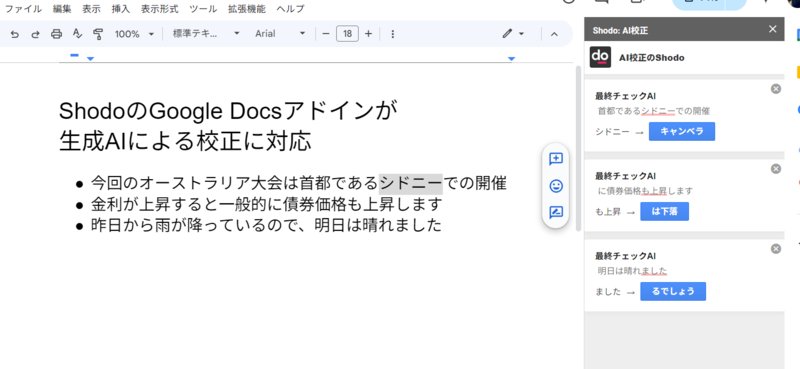Click the Shodo 'do' logo
Viewport: 800px width, 369px height.
(x=600, y=57)
